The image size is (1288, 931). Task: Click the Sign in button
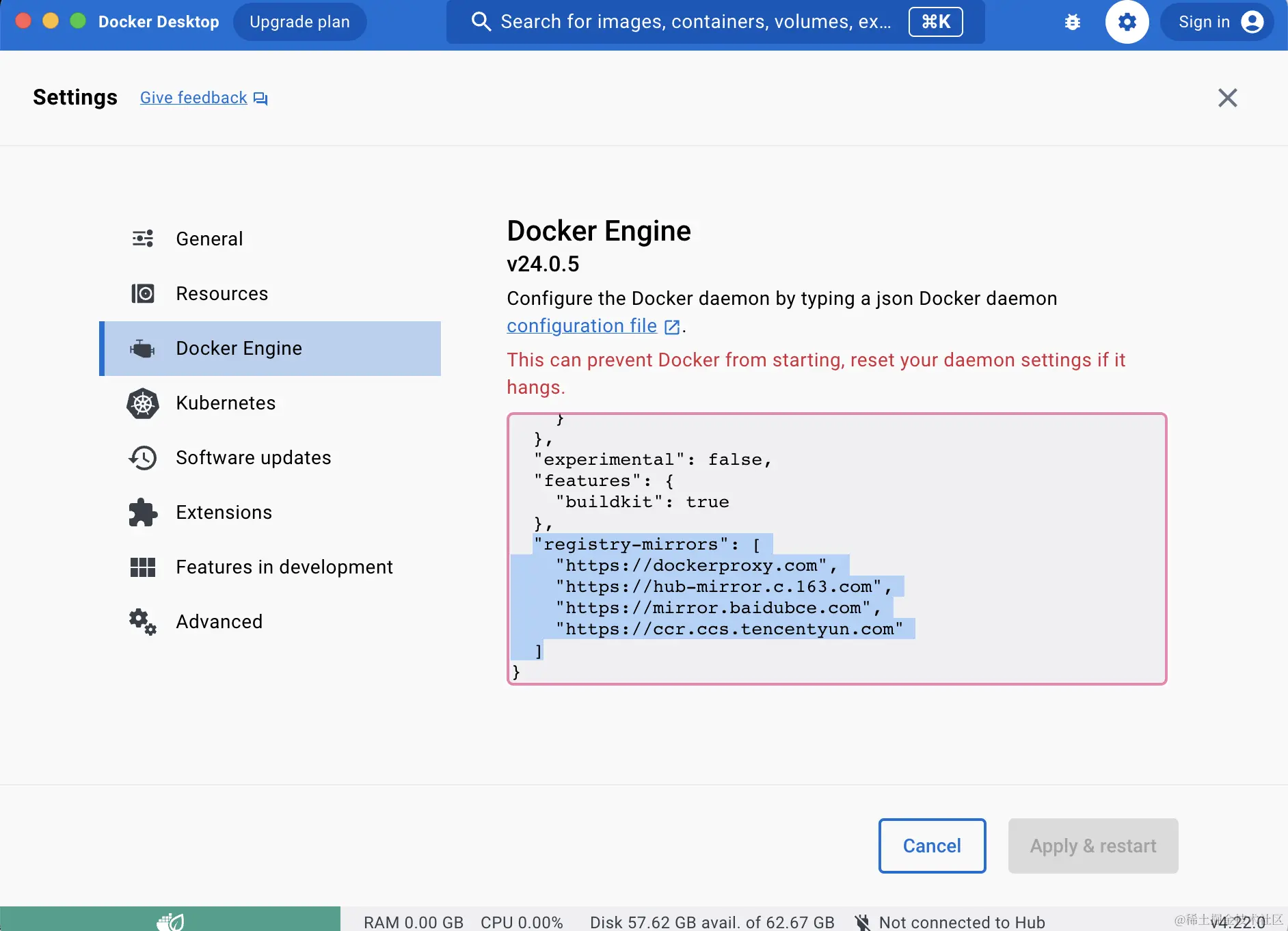pos(1218,23)
